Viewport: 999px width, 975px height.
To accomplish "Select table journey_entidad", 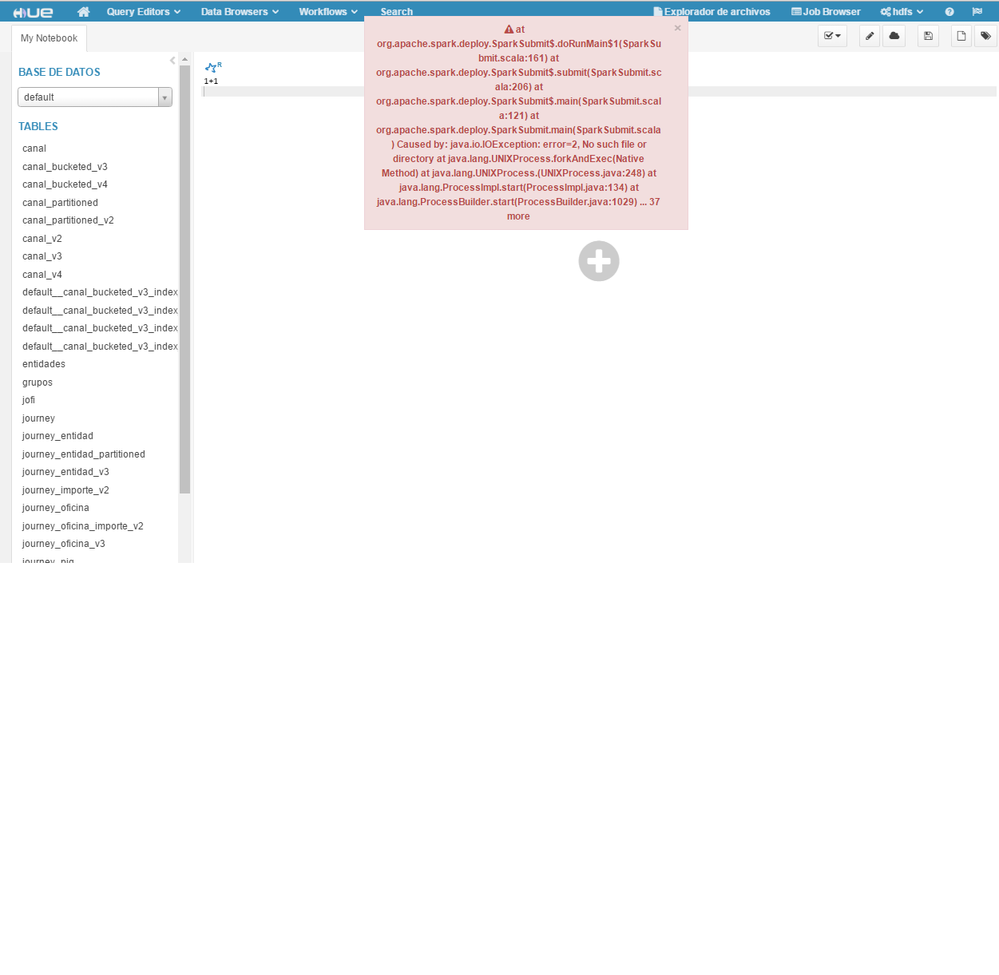I will point(58,436).
